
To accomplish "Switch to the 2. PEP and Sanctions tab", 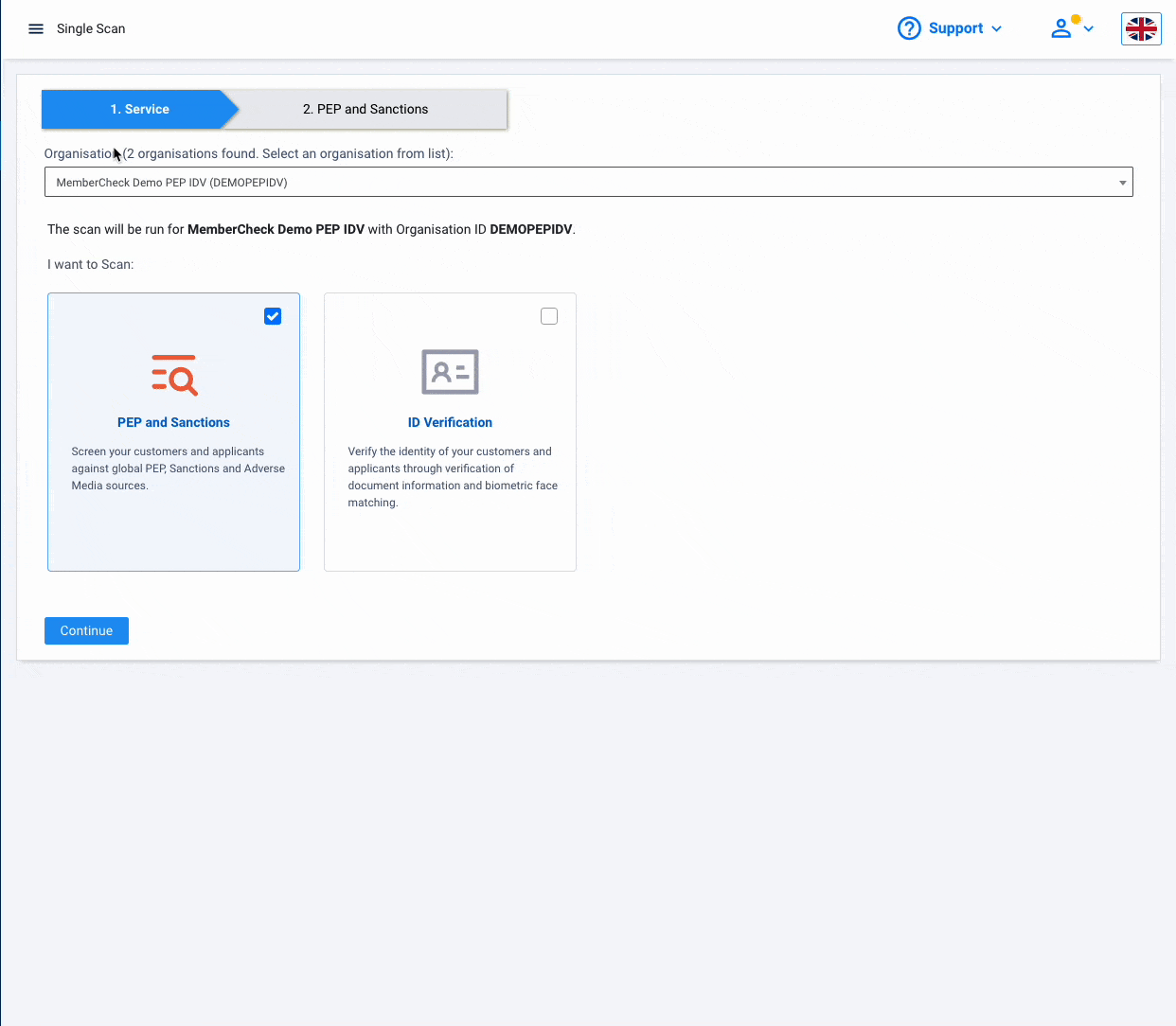I will [x=365, y=109].
